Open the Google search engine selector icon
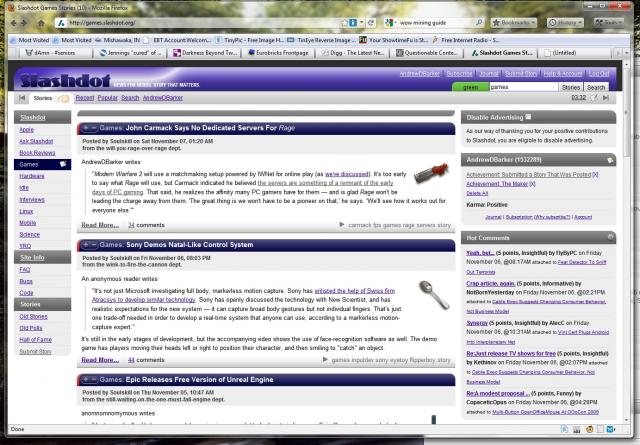640x445 pixels. [x=389, y=23]
